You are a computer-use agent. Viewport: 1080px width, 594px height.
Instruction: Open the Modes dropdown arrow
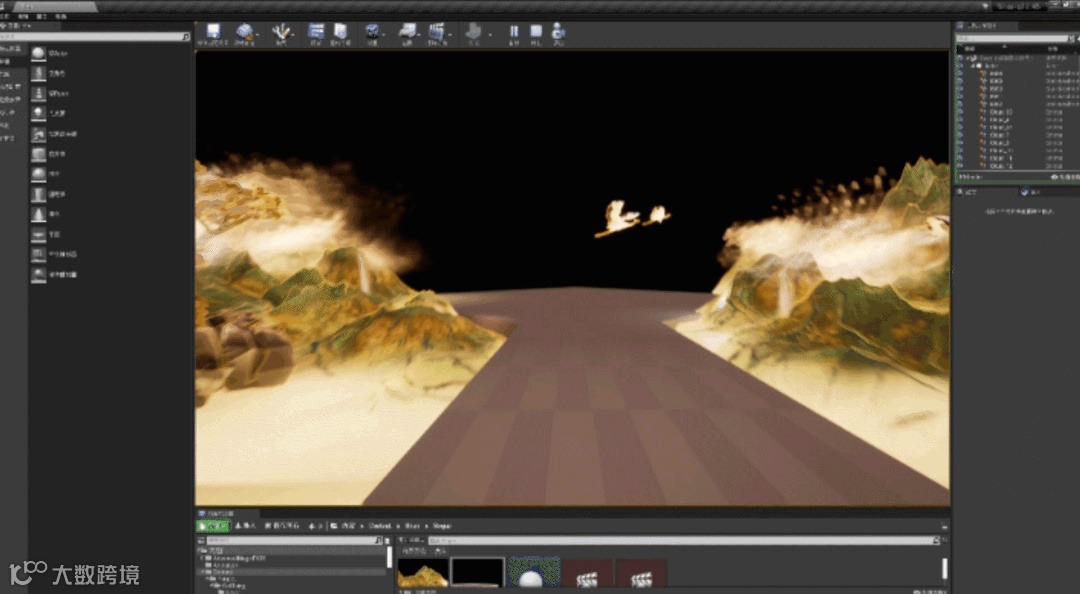pos(294,33)
